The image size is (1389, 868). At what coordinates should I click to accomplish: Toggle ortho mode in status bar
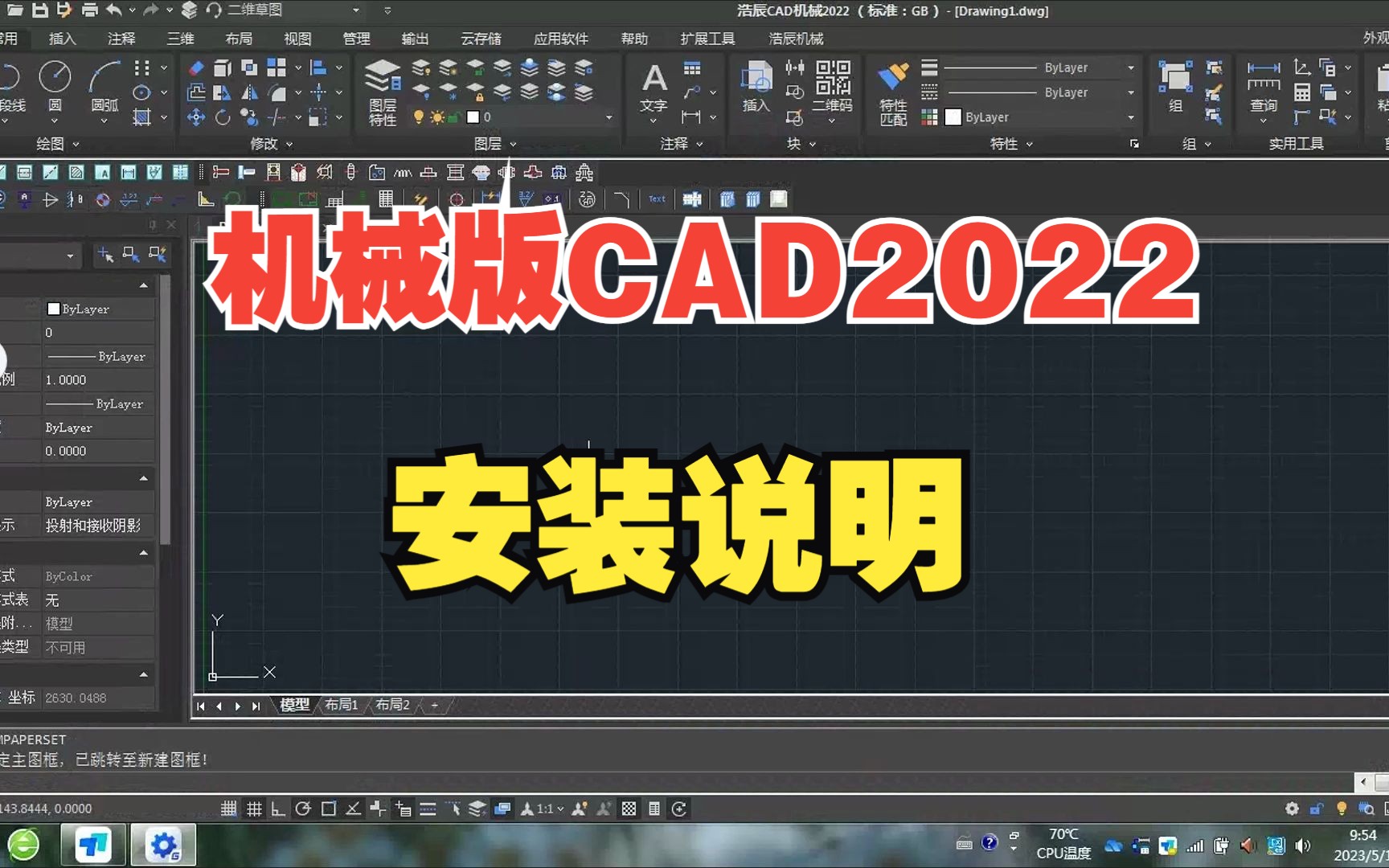coord(278,809)
